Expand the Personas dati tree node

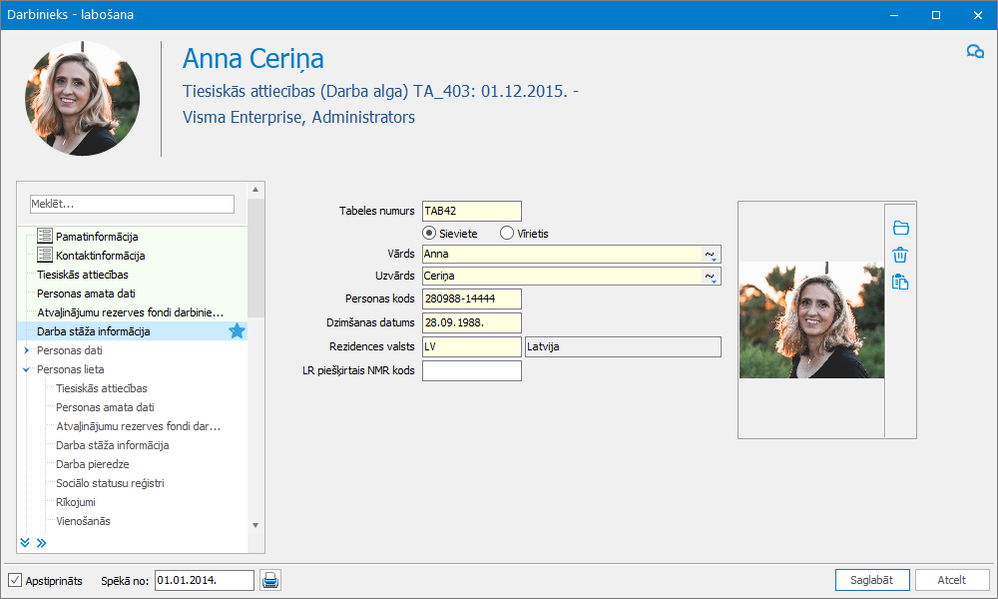click(x=26, y=351)
